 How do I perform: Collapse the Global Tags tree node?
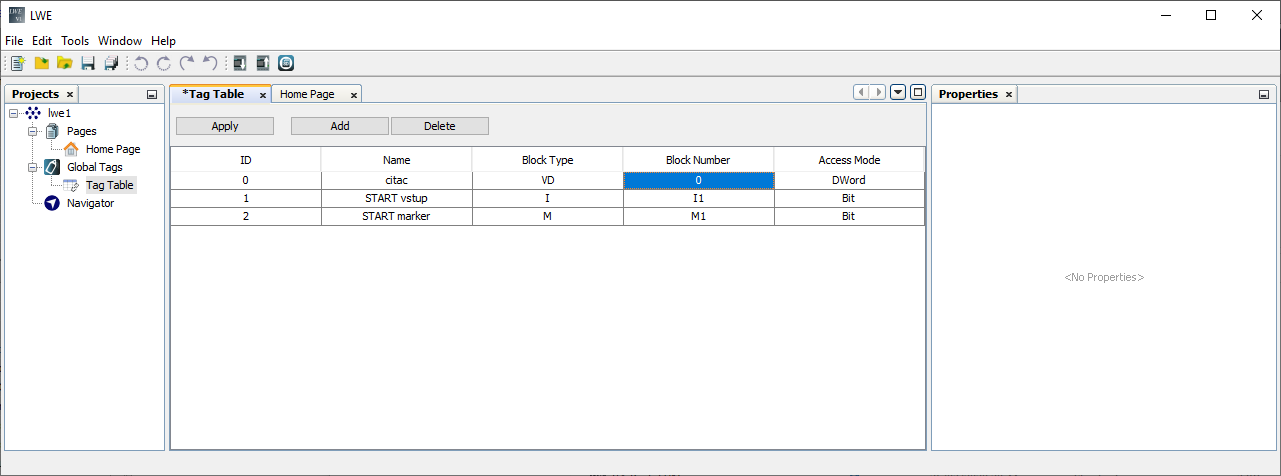coord(32,167)
